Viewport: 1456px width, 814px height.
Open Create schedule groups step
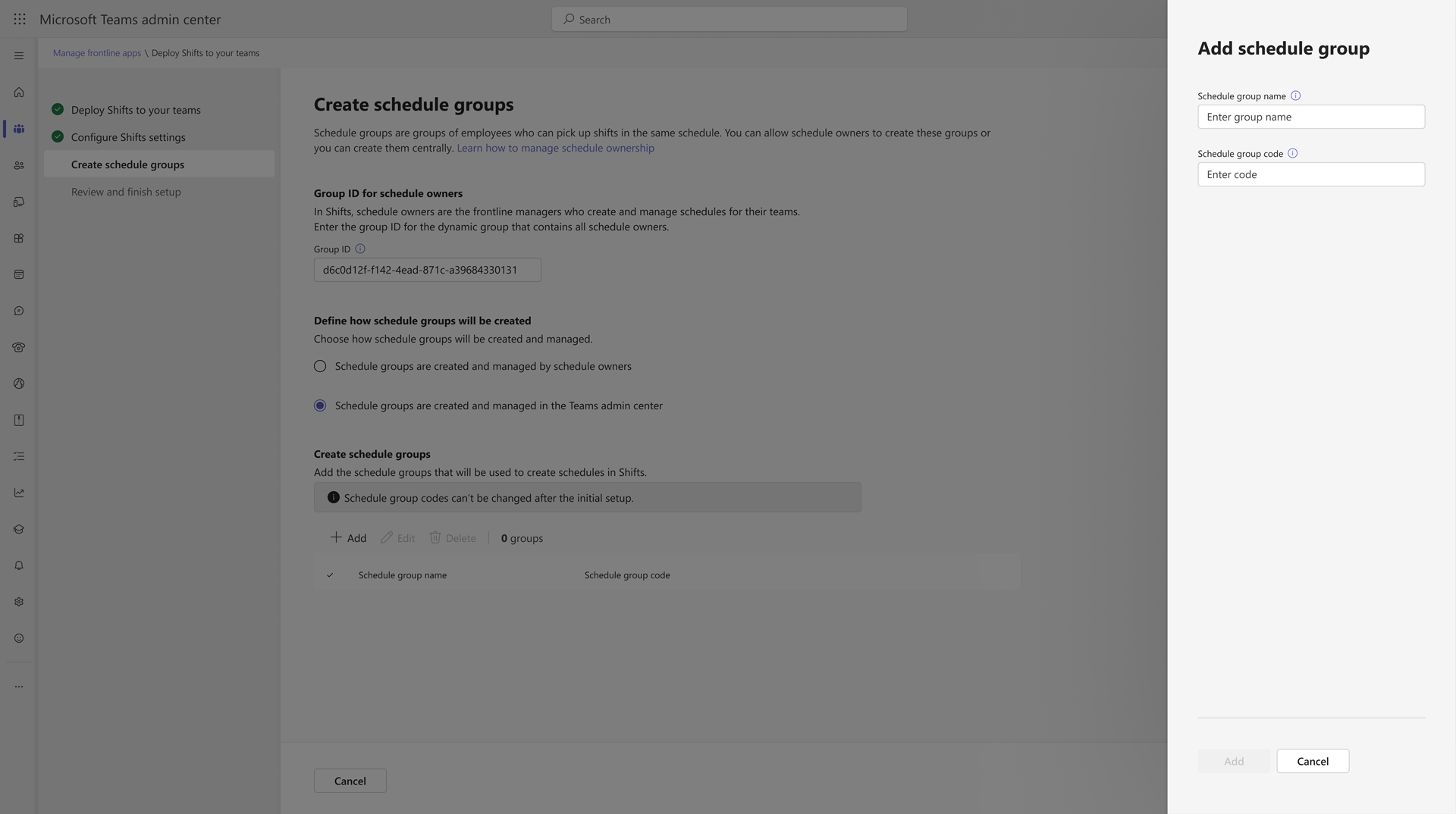tap(159, 164)
